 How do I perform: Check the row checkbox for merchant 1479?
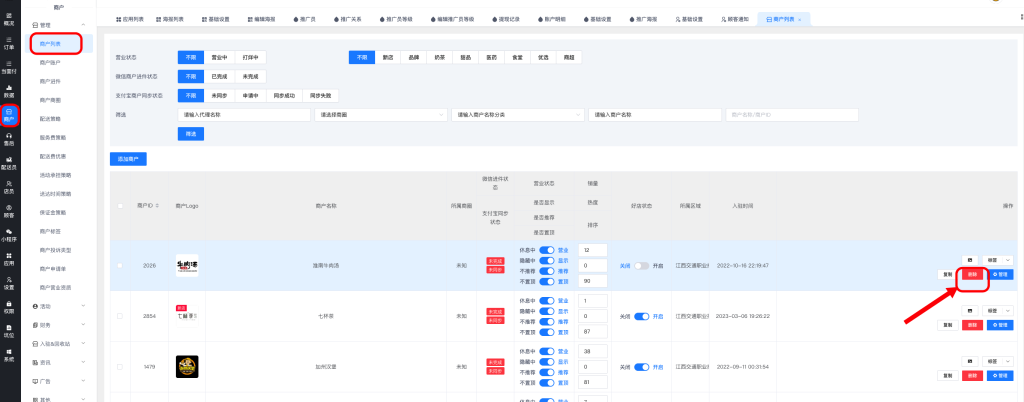[x=121, y=367]
